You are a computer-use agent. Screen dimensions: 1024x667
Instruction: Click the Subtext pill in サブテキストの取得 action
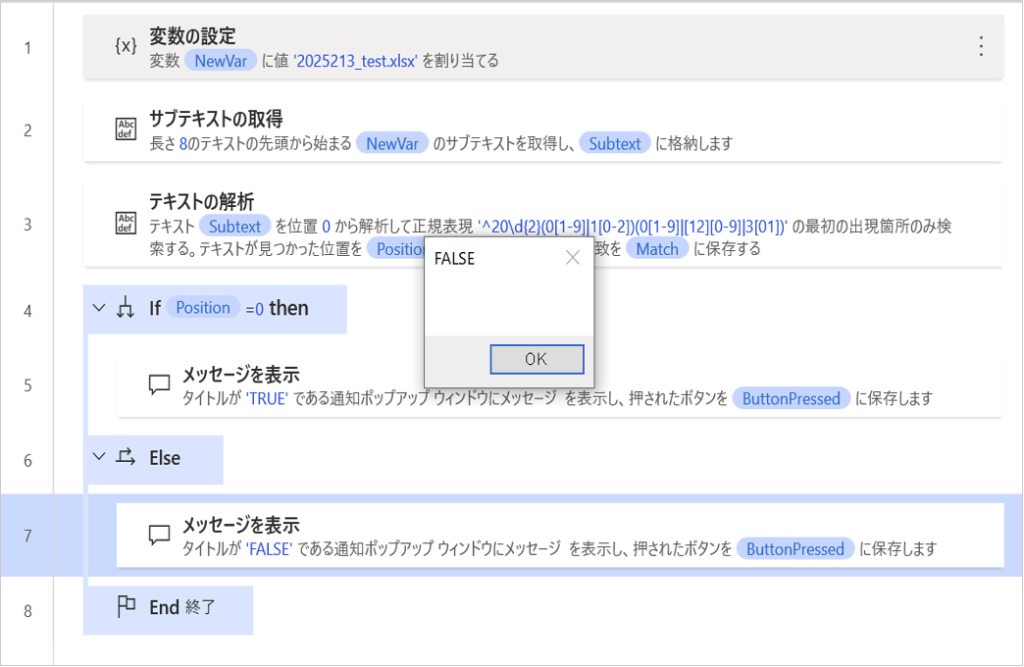click(614, 143)
